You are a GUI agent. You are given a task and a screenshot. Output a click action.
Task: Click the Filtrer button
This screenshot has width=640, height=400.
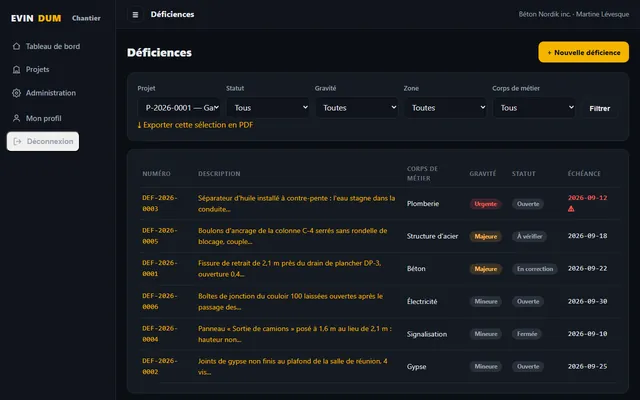click(x=599, y=108)
